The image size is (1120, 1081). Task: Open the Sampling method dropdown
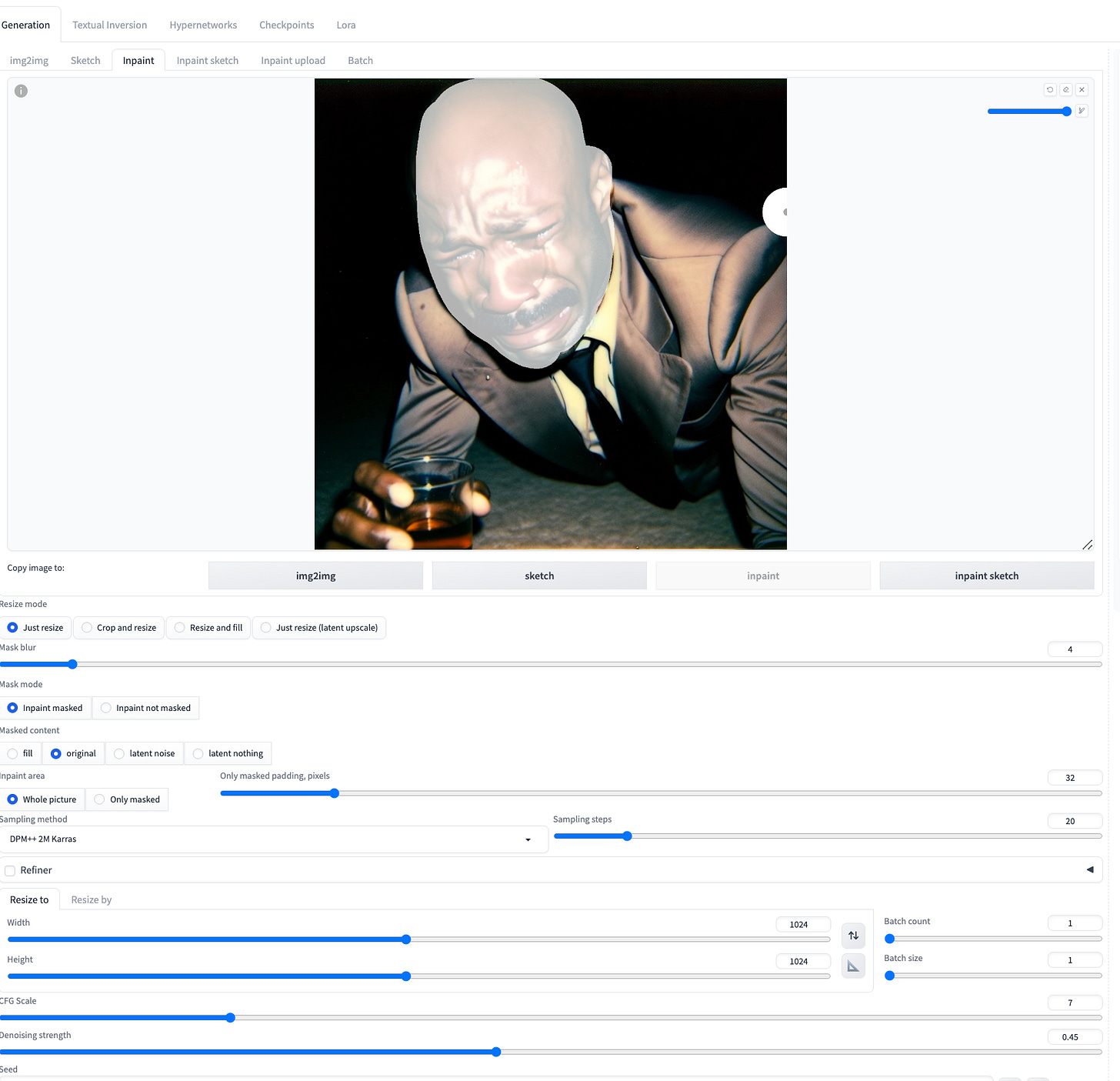[273, 839]
